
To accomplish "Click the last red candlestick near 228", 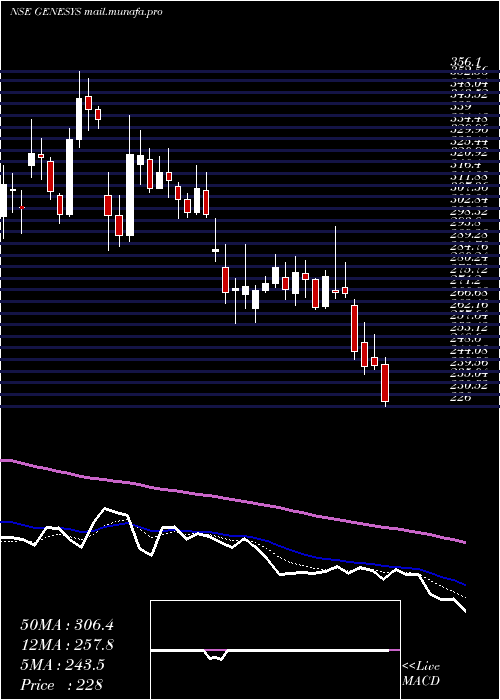I will (385, 383).
